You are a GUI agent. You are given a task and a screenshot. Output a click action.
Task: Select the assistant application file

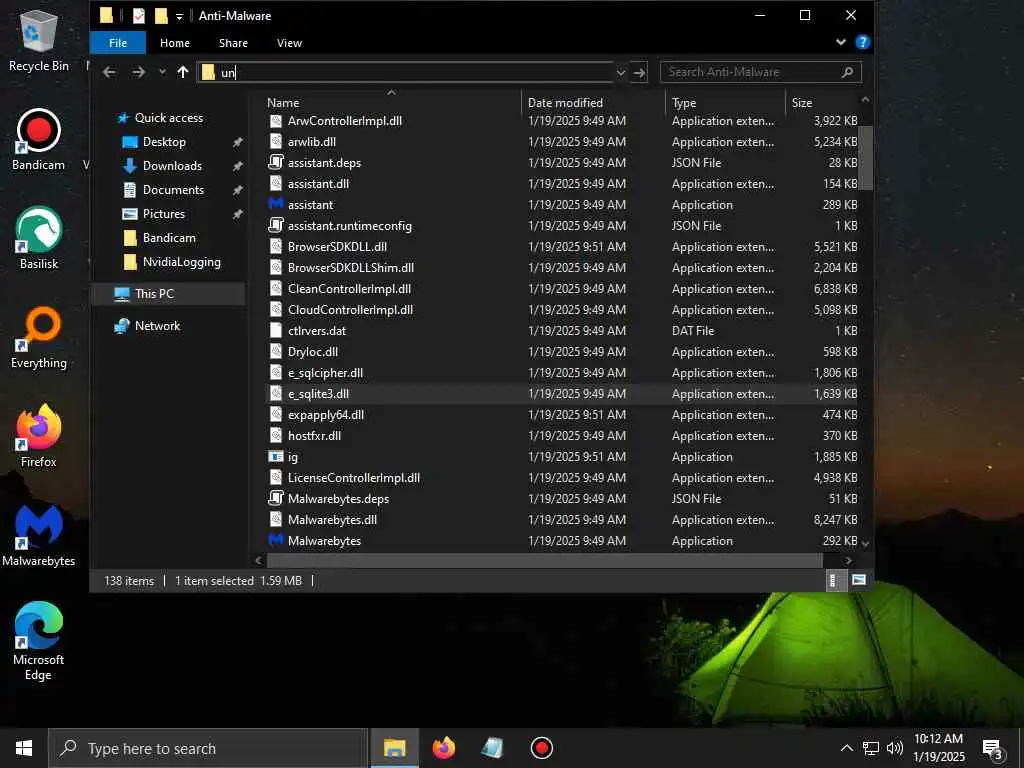coord(310,205)
